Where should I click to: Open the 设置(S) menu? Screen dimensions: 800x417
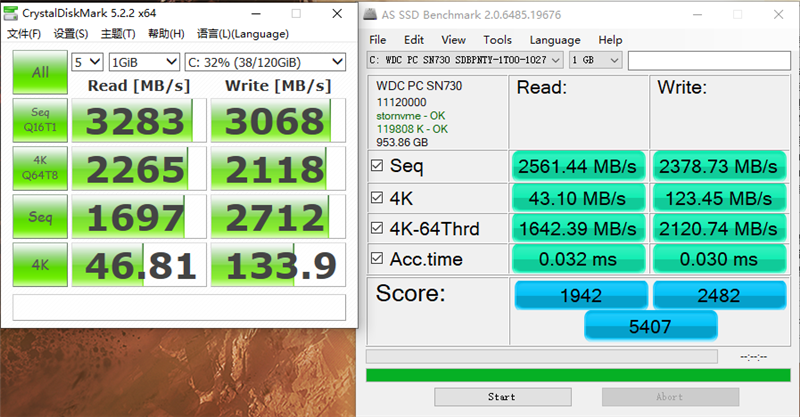(x=71, y=34)
